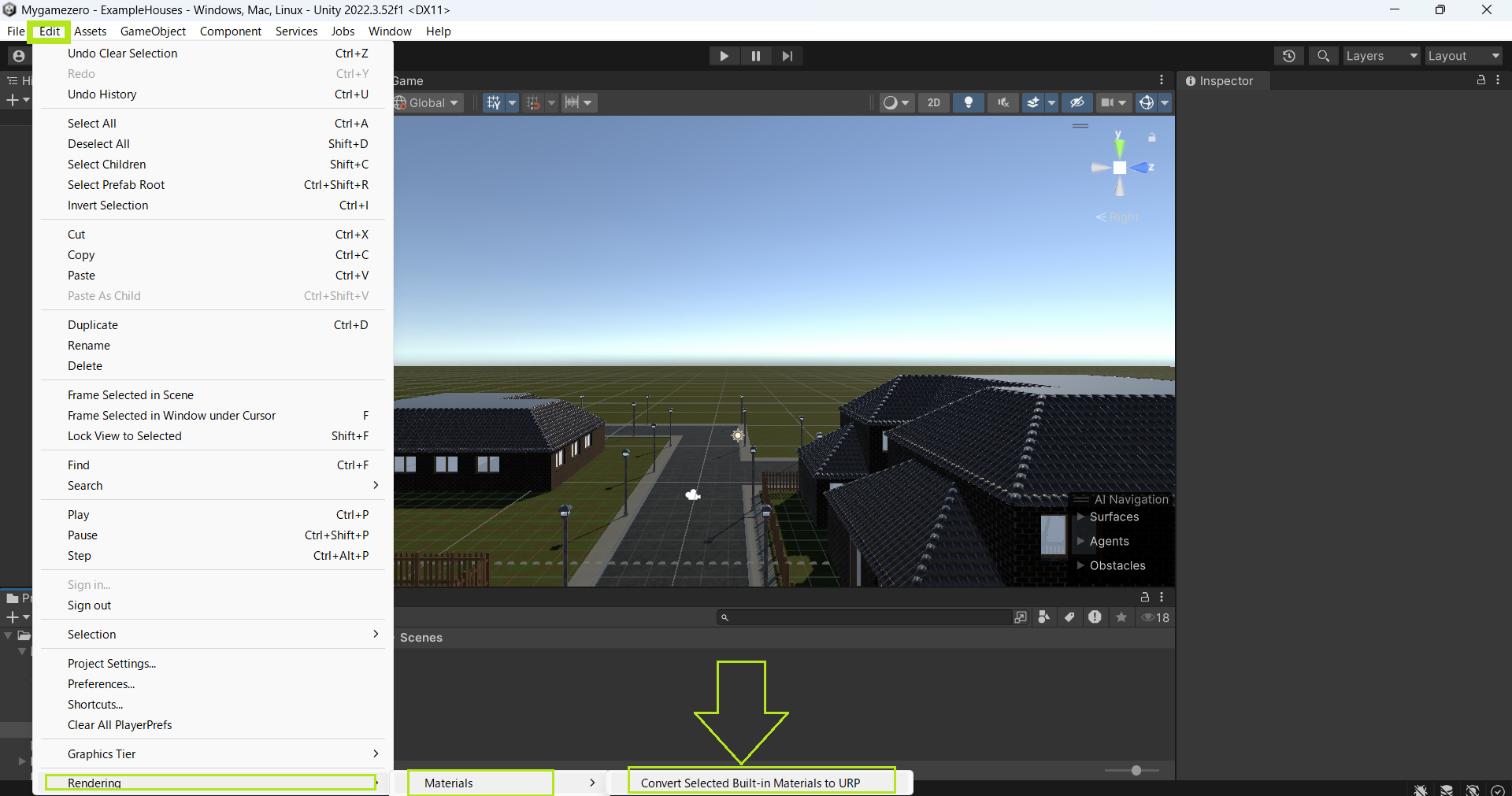Click the Project panel search field
The width and height of the screenshot is (1512, 796).
(x=866, y=617)
